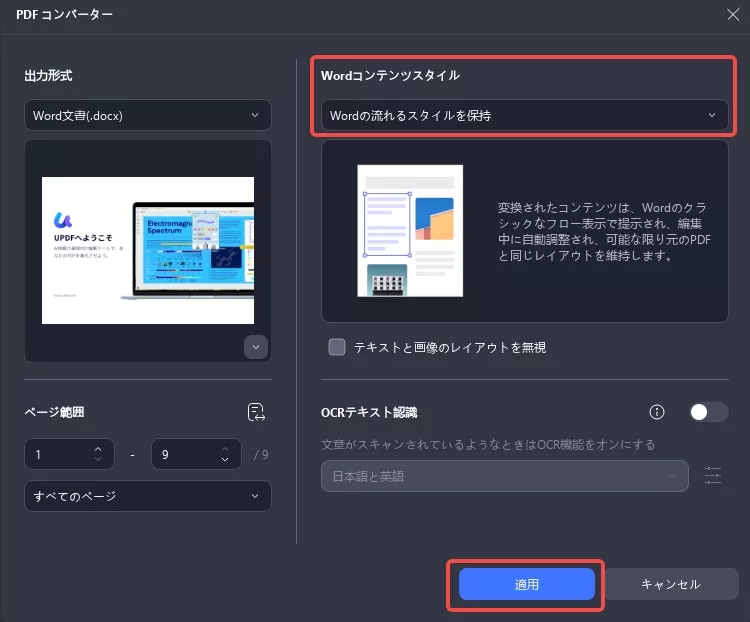Screen dimensions: 750x622
Task: Decrease the start page number
Action: (98, 459)
